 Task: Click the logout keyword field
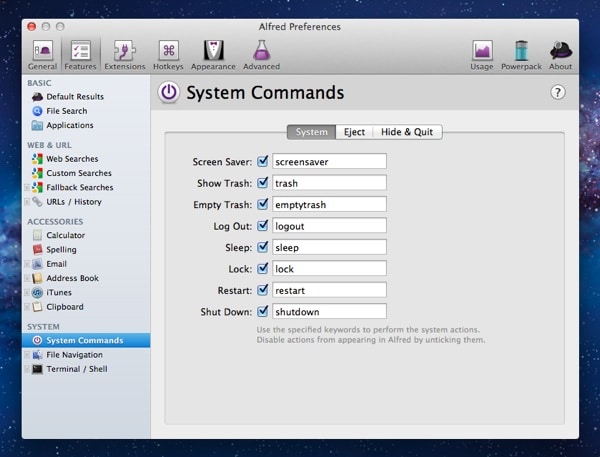click(329, 226)
